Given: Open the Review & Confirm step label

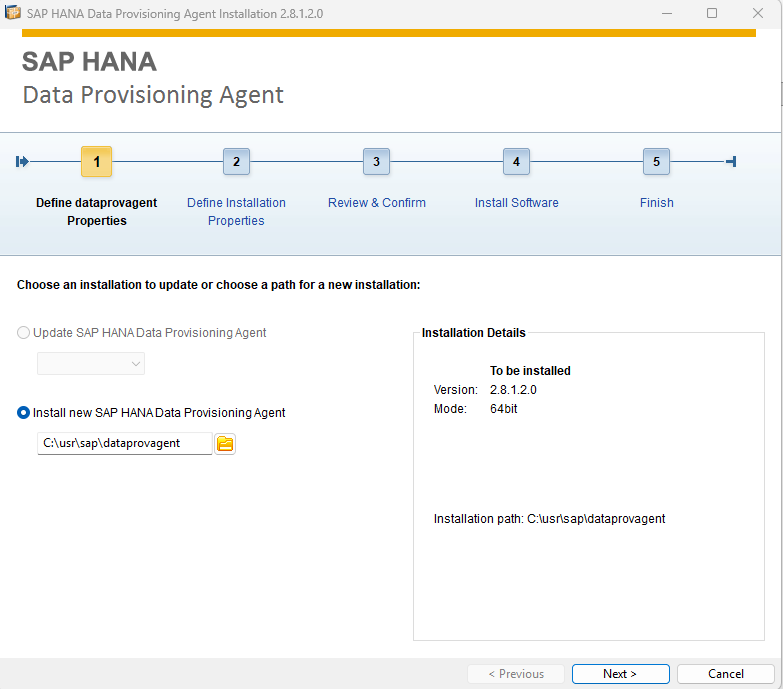Looking at the screenshot, I should pyautogui.click(x=376, y=203).
